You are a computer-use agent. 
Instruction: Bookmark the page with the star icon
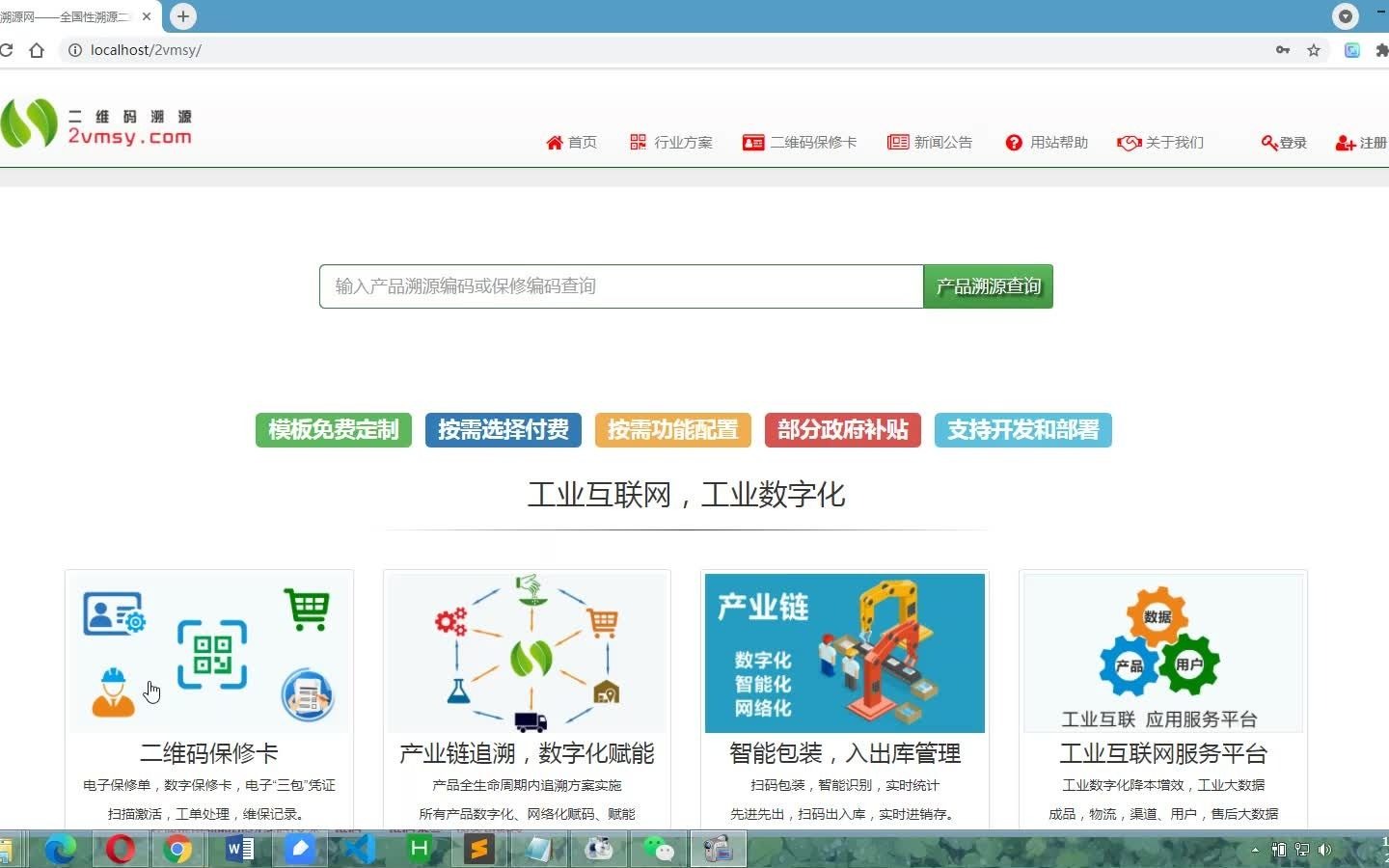click(1314, 49)
